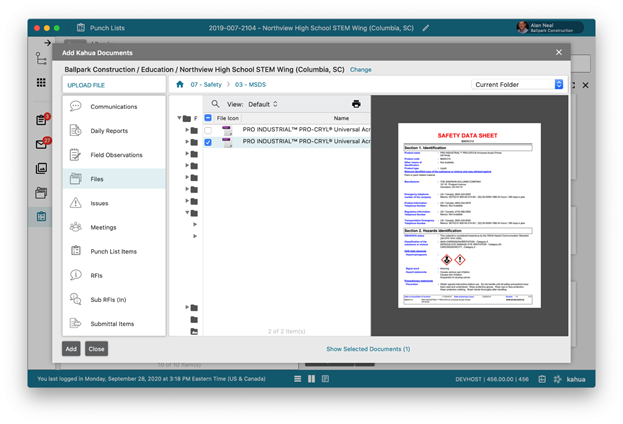Select Punch List Items in the app list

(x=113, y=251)
